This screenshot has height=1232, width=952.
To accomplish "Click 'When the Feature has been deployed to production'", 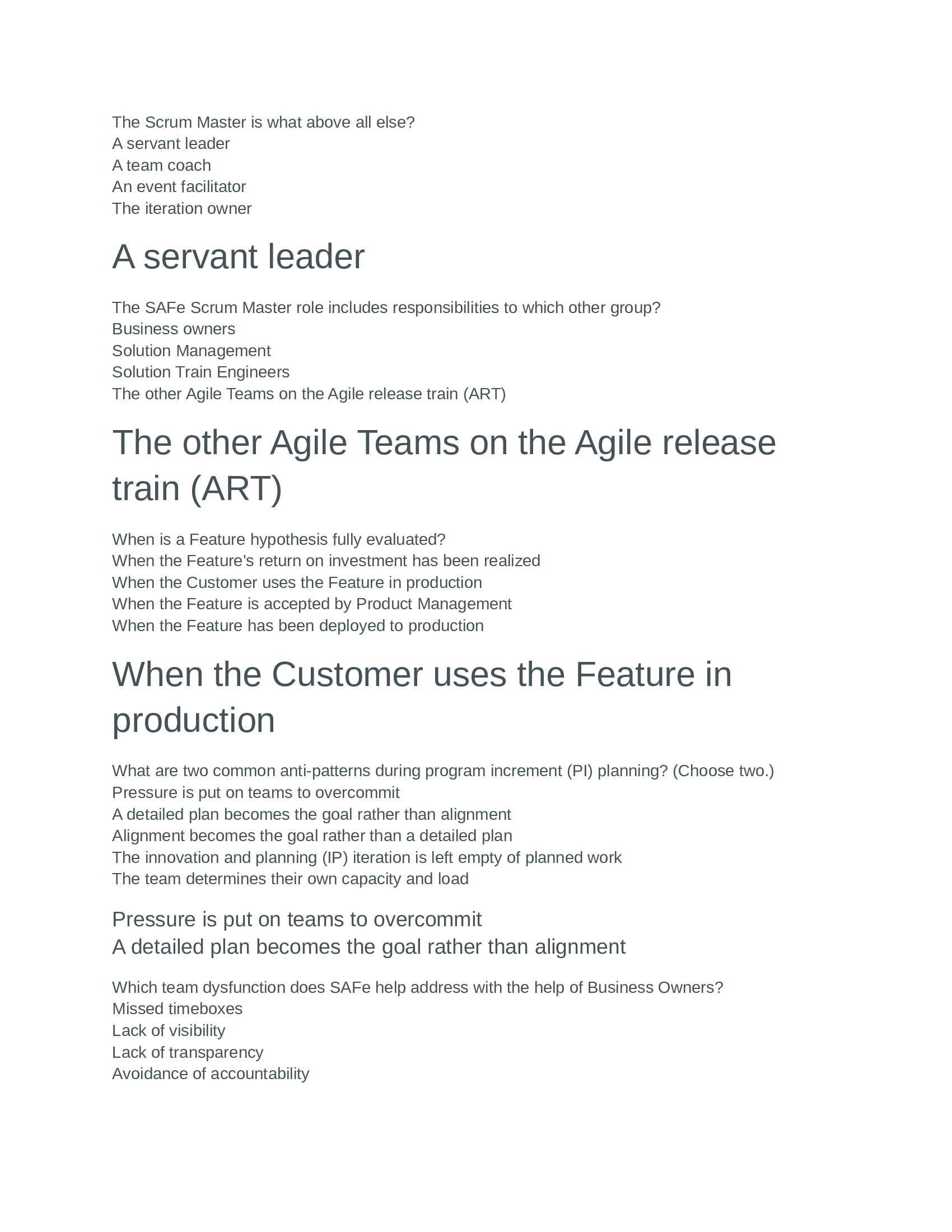I will 298,626.
